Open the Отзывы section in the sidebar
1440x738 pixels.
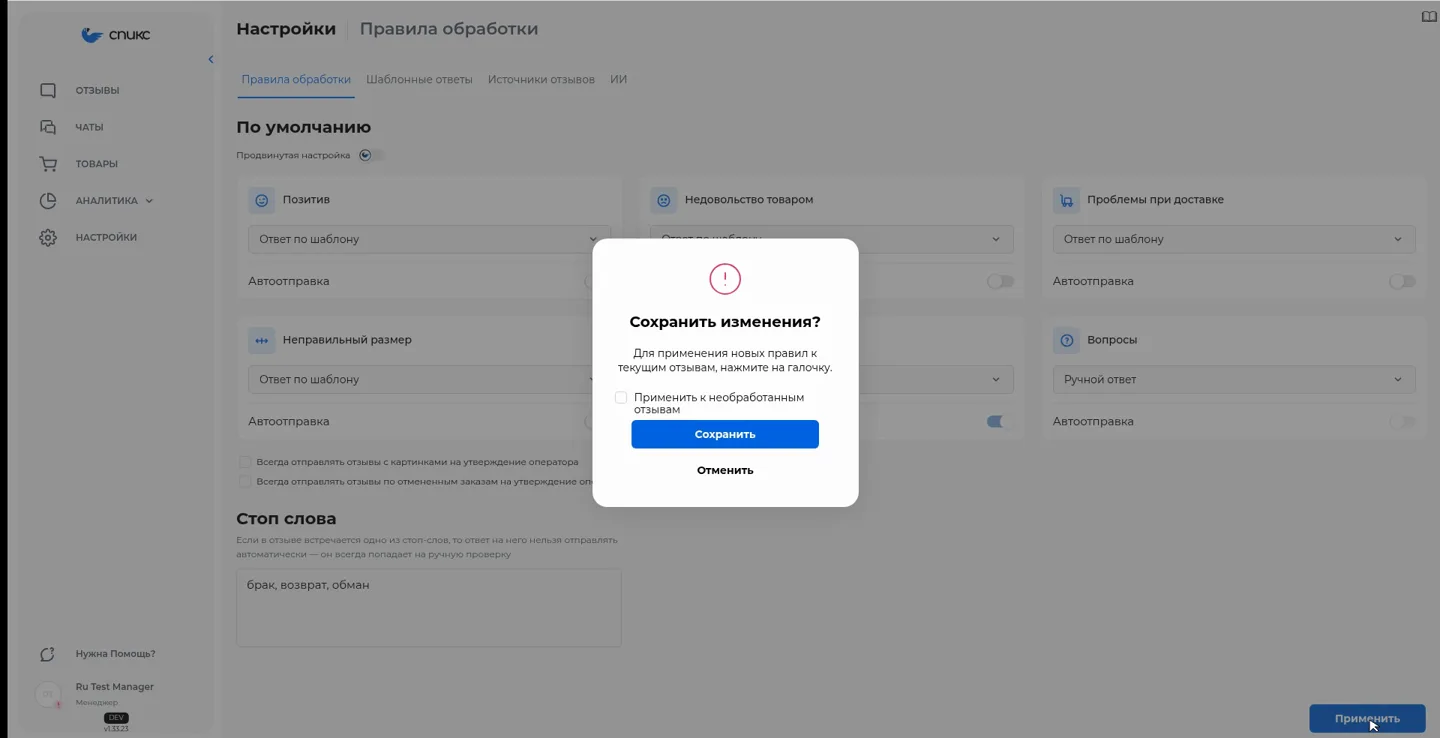[x=97, y=90]
